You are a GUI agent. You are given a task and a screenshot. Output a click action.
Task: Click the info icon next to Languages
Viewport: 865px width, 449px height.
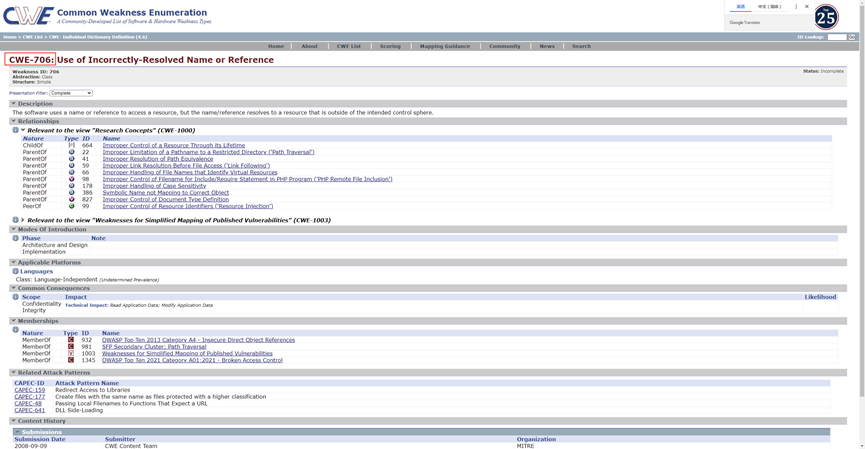click(x=16, y=271)
